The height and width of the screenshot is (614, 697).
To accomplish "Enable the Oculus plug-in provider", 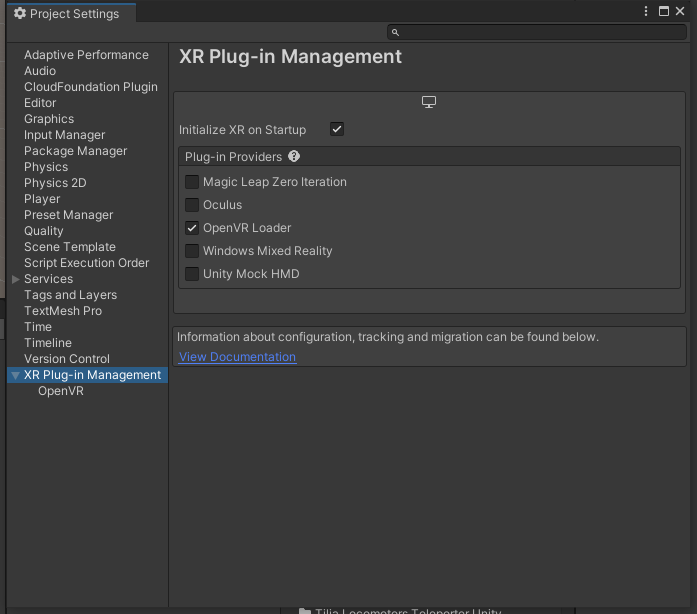I will [x=192, y=205].
